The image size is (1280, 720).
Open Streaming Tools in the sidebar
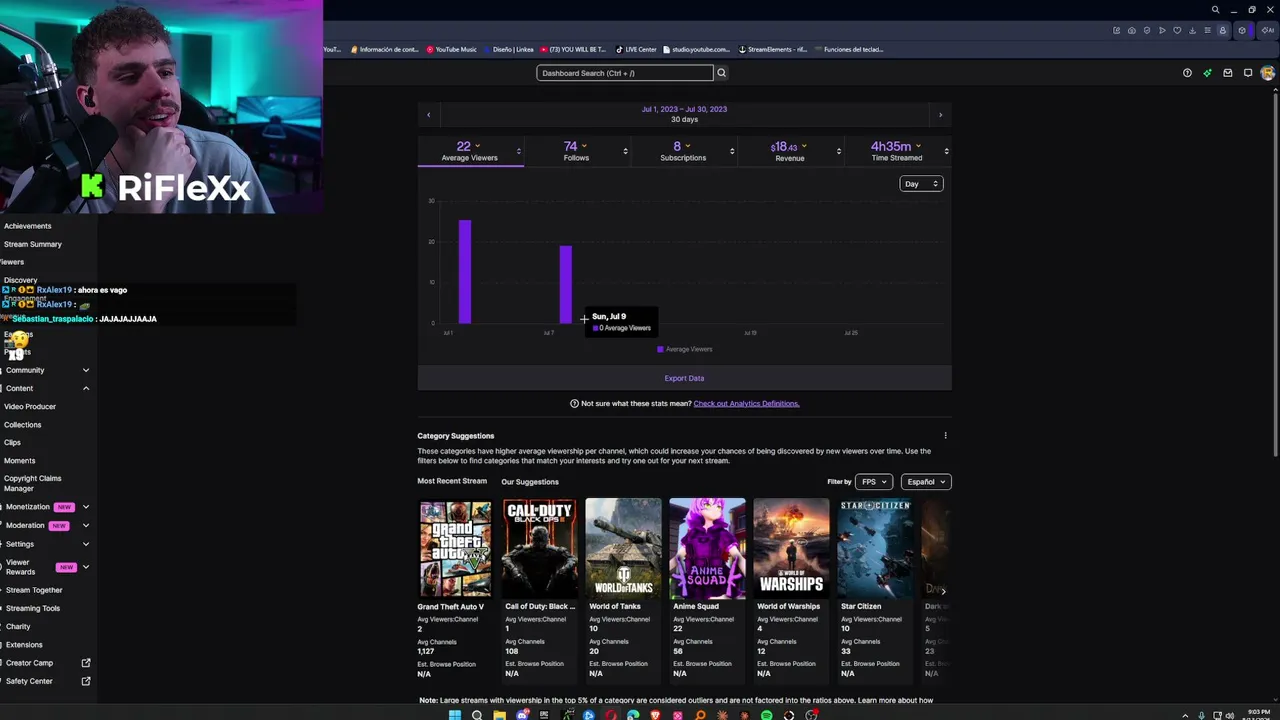click(33, 608)
